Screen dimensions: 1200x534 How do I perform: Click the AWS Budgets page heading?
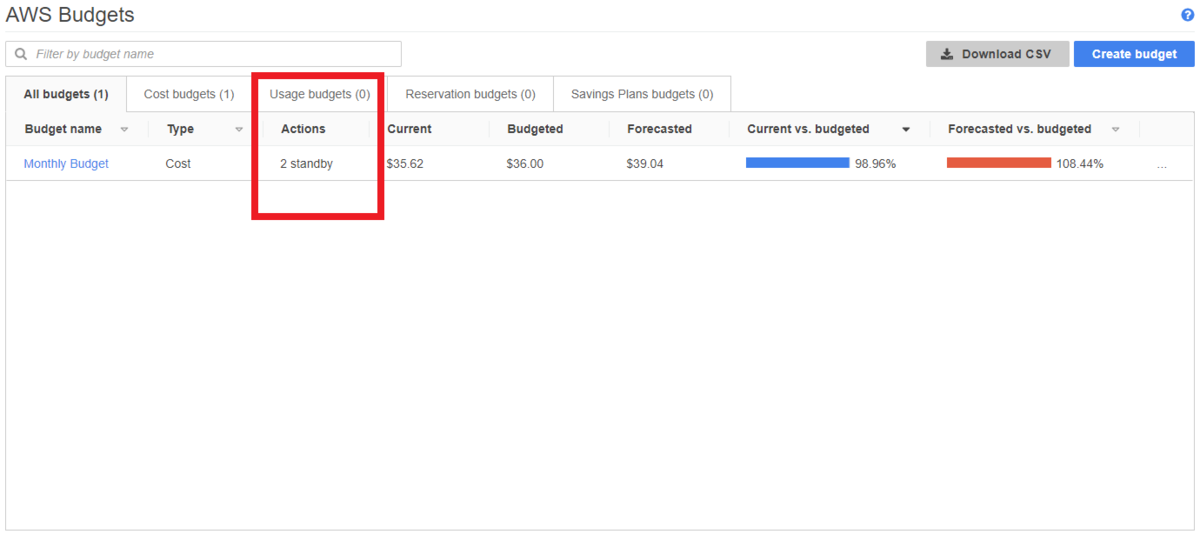70,15
